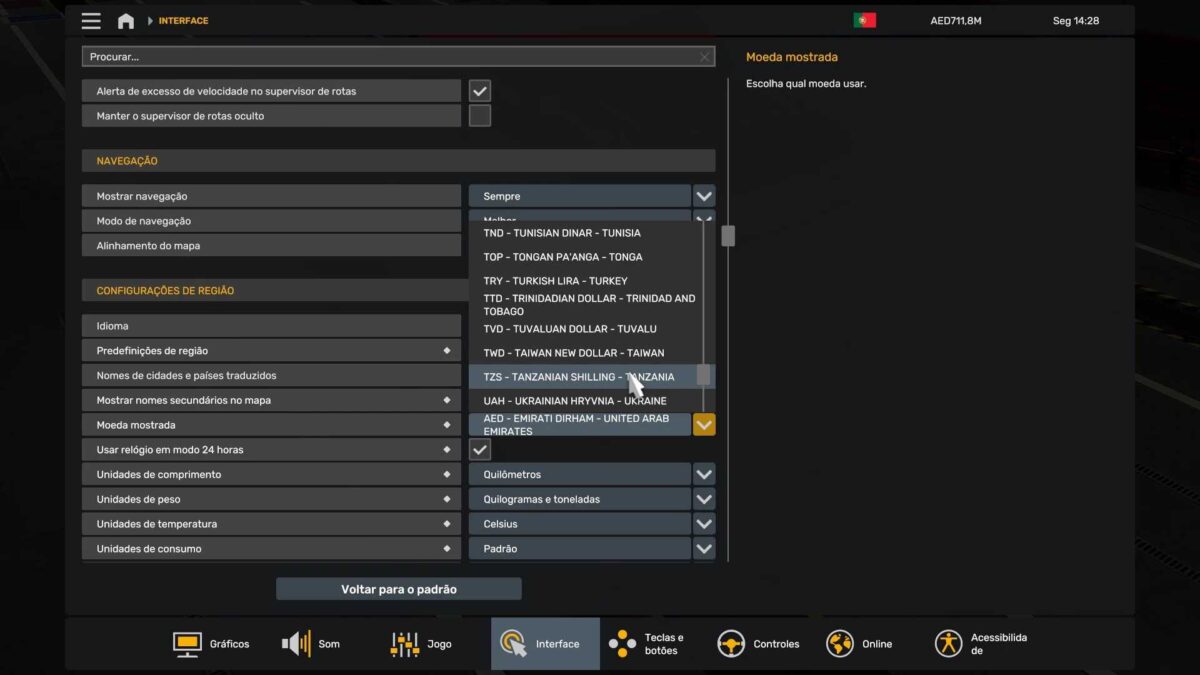1200x675 pixels.
Task: Go to the home screen icon
Action: coord(126,21)
